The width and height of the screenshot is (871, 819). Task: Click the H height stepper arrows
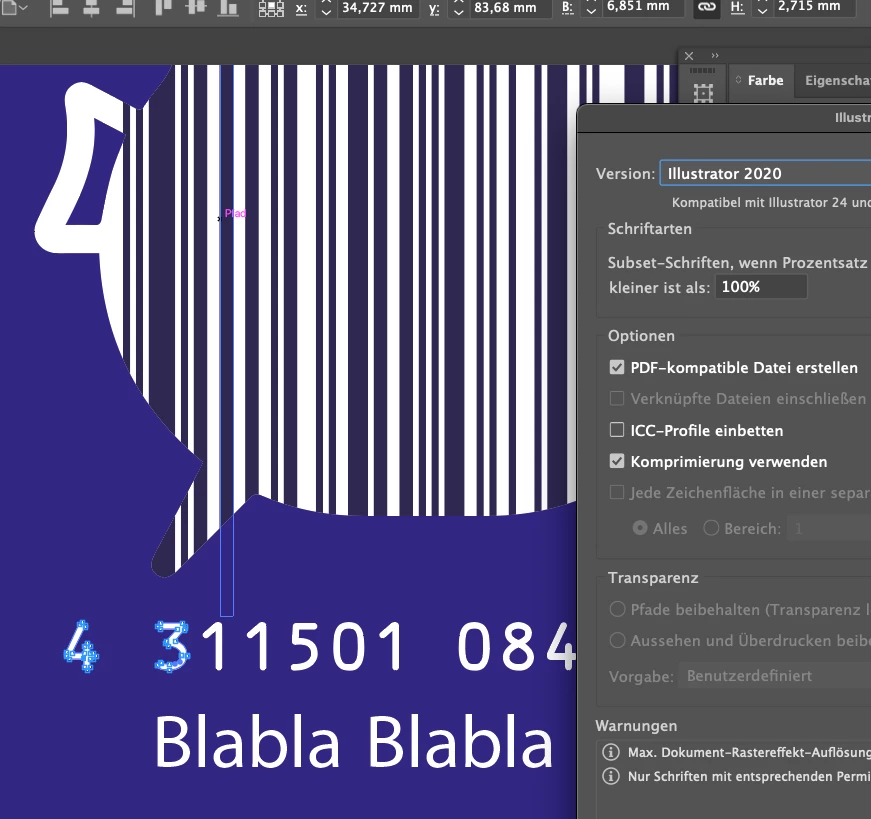[x=763, y=7]
